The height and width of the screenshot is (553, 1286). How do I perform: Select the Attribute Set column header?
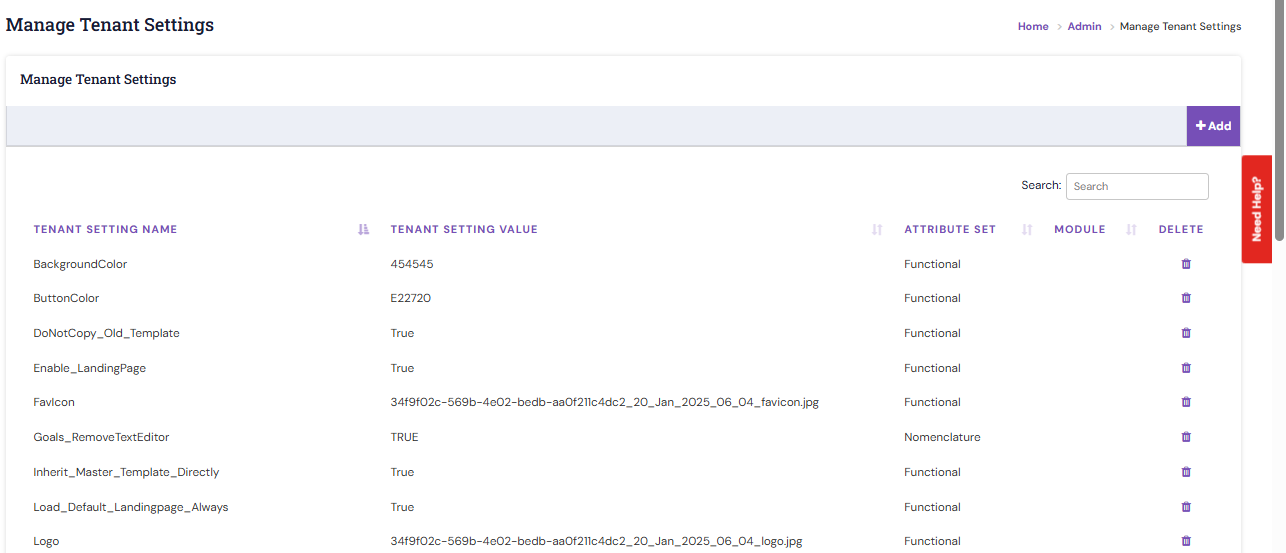point(950,229)
